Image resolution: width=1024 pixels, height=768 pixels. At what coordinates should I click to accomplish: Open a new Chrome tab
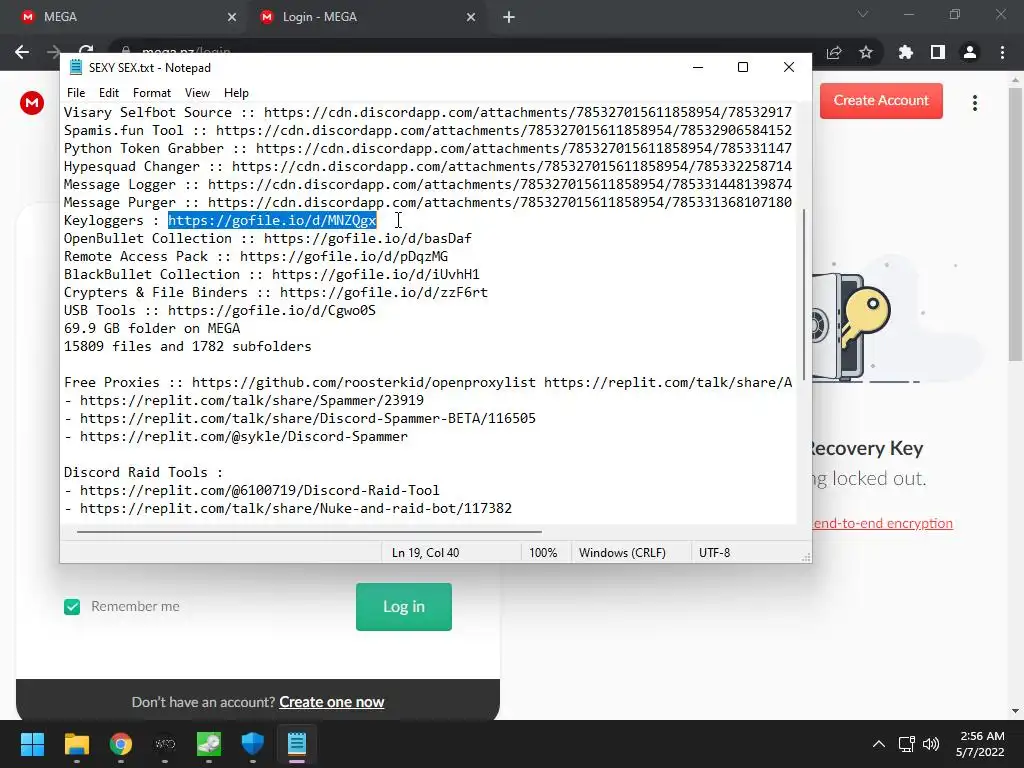[509, 18]
